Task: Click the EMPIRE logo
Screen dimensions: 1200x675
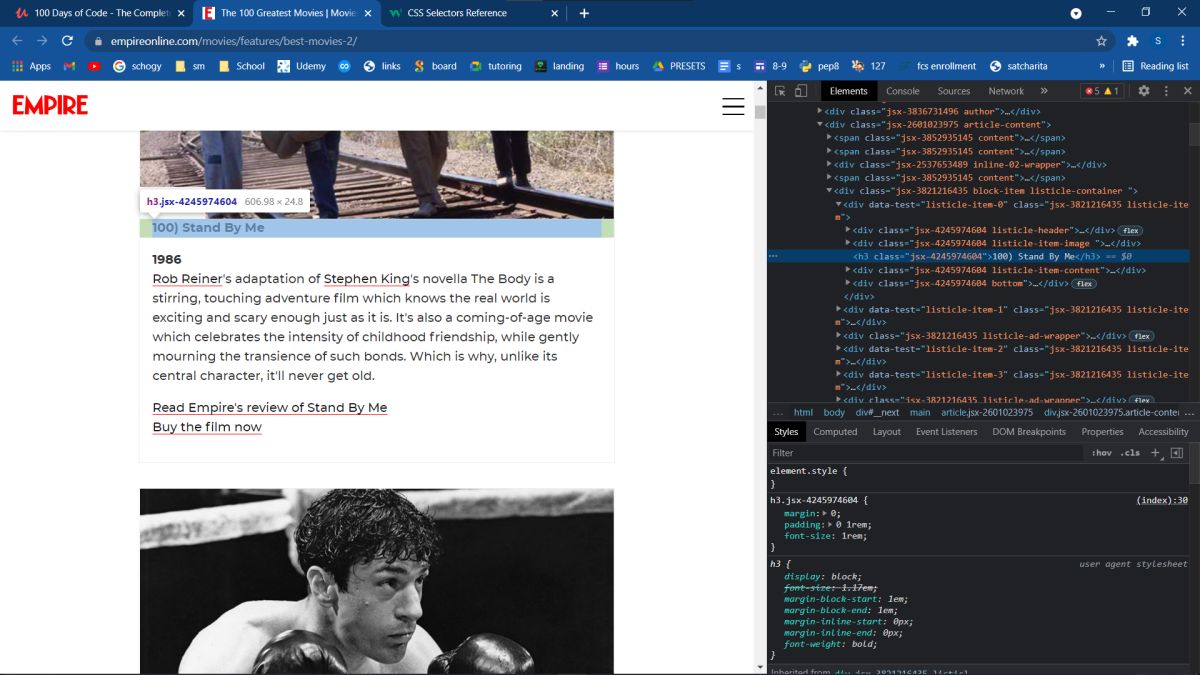Action: pyautogui.click(x=50, y=105)
